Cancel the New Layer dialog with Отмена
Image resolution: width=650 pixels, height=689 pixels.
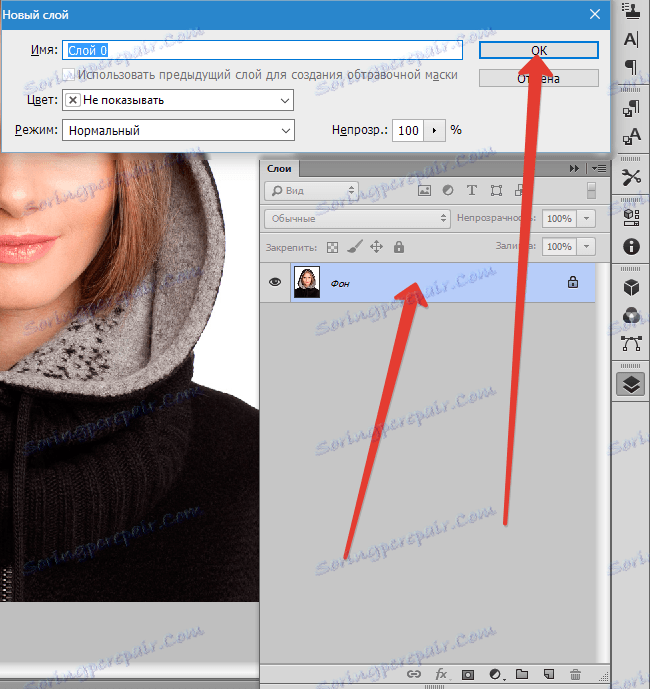click(x=538, y=78)
